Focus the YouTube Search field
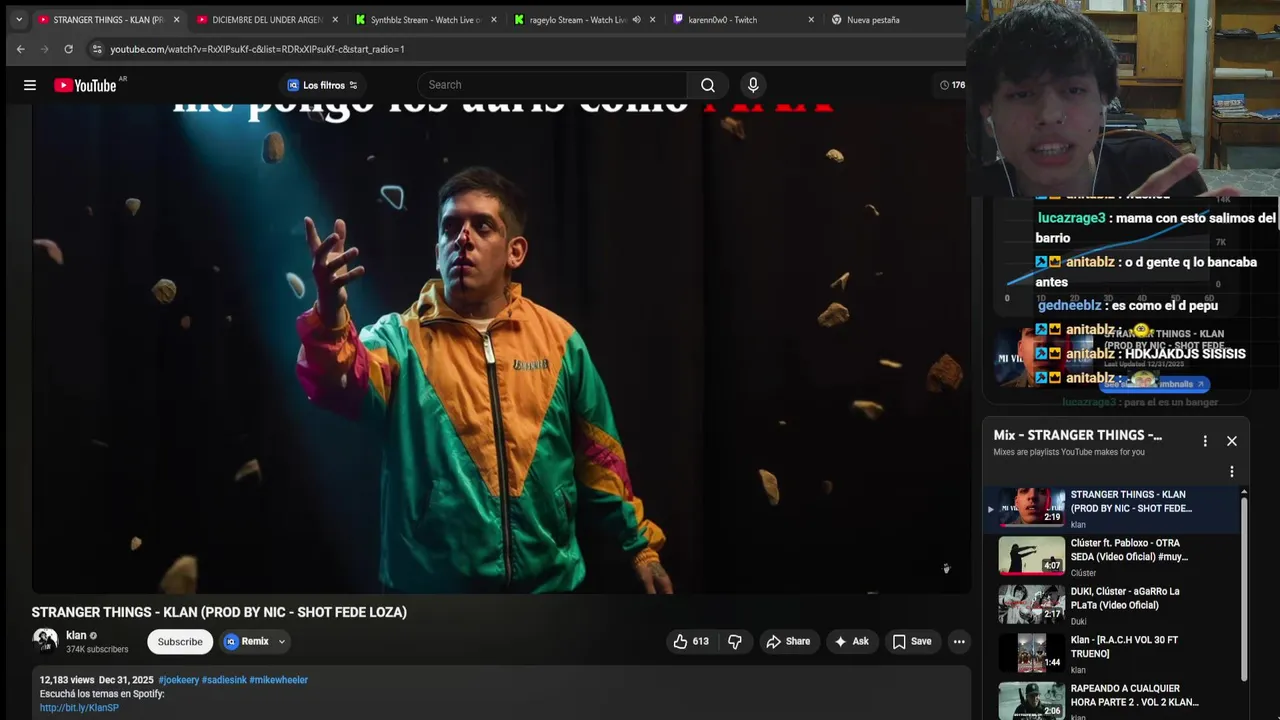This screenshot has height=720, width=1280. click(x=553, y=85)
